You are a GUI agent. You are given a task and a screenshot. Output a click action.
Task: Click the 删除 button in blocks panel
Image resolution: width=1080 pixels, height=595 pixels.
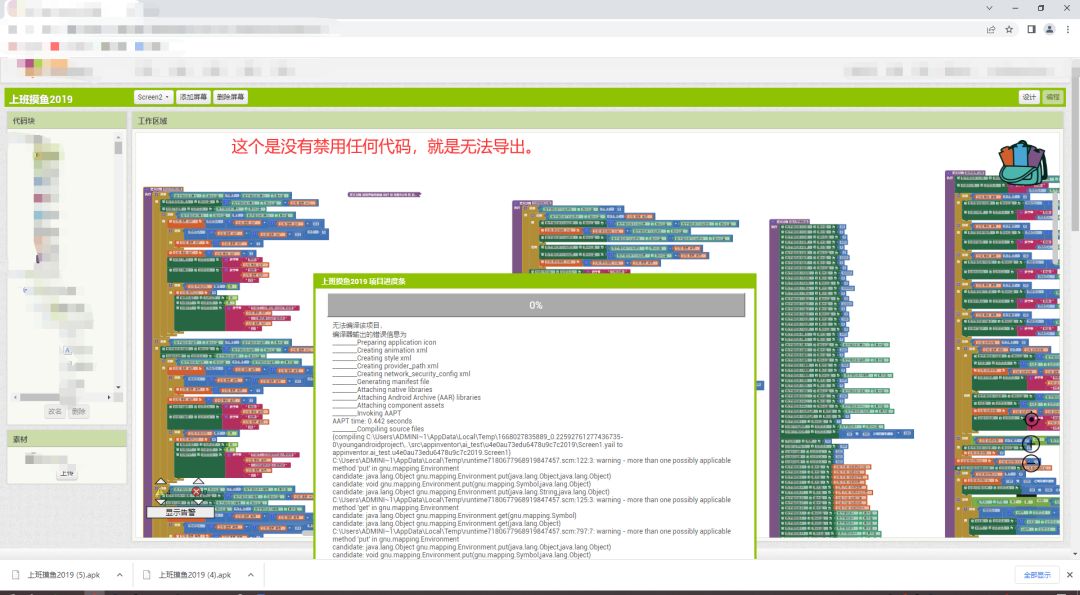click(79, 411)
